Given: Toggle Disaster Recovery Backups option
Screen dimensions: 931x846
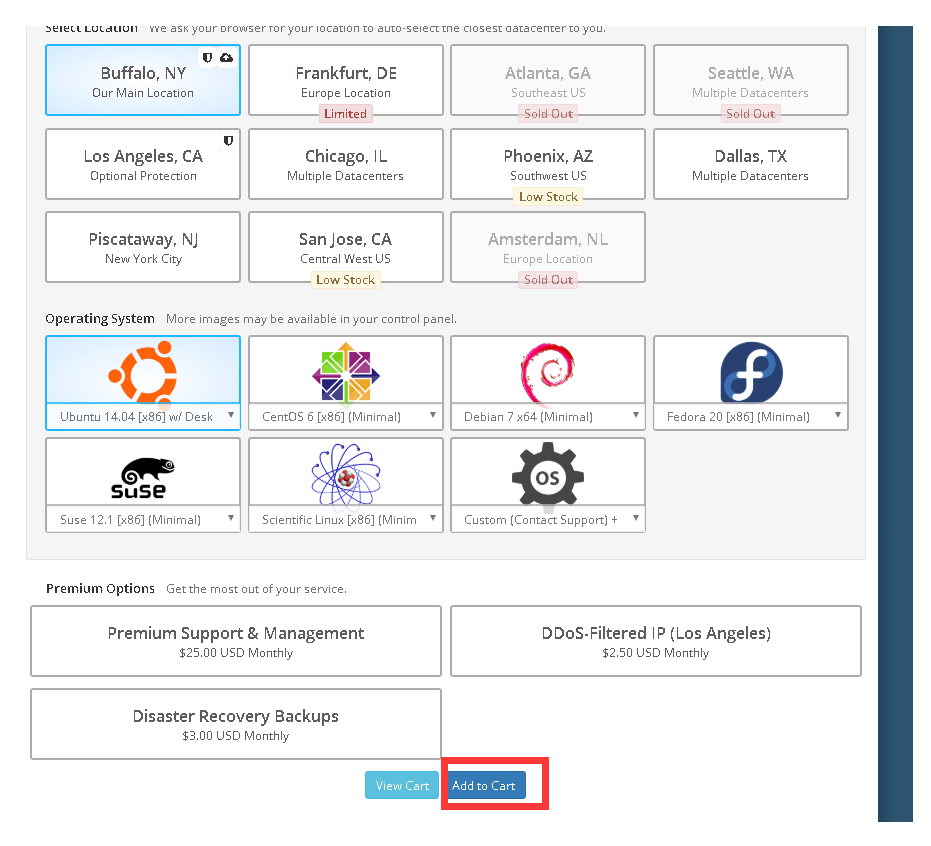Looking at the screenshot, I should (236, 724).
